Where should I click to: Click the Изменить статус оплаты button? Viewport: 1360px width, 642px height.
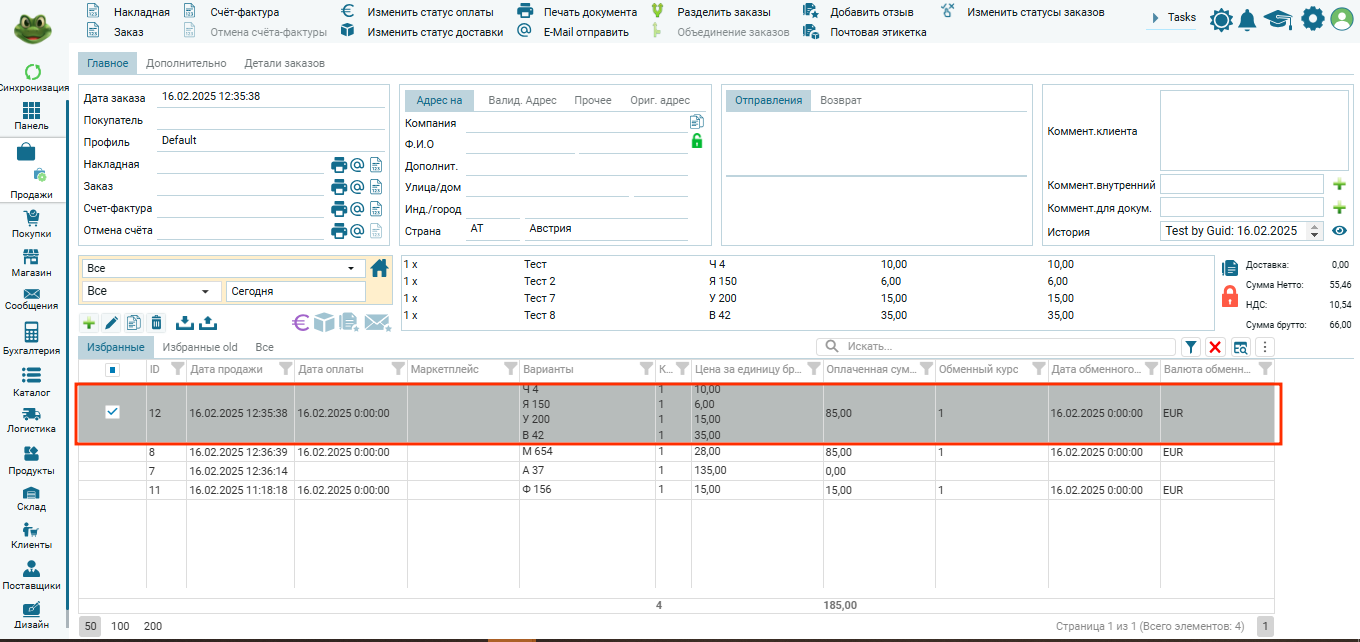(x=430, y=12)
